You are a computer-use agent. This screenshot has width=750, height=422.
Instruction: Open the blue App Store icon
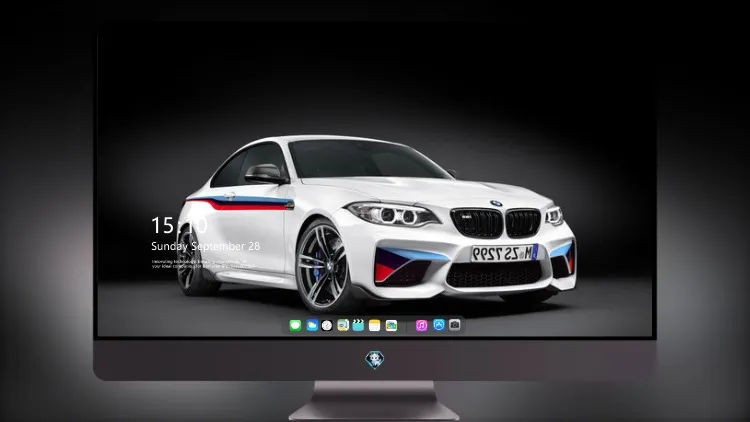[439, 325]
